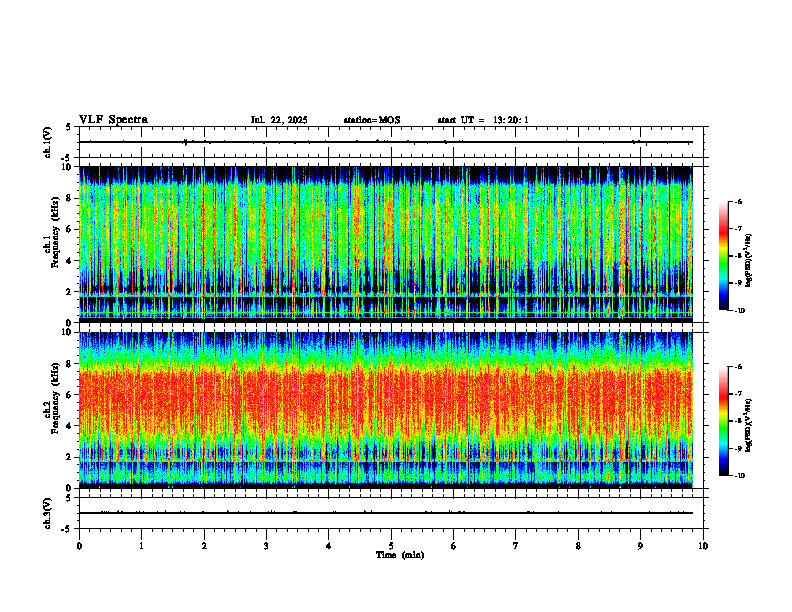The image size is (792, 612).
Task: Click the lower colorbar's log(PSD) label
Action: click(749, 426)
